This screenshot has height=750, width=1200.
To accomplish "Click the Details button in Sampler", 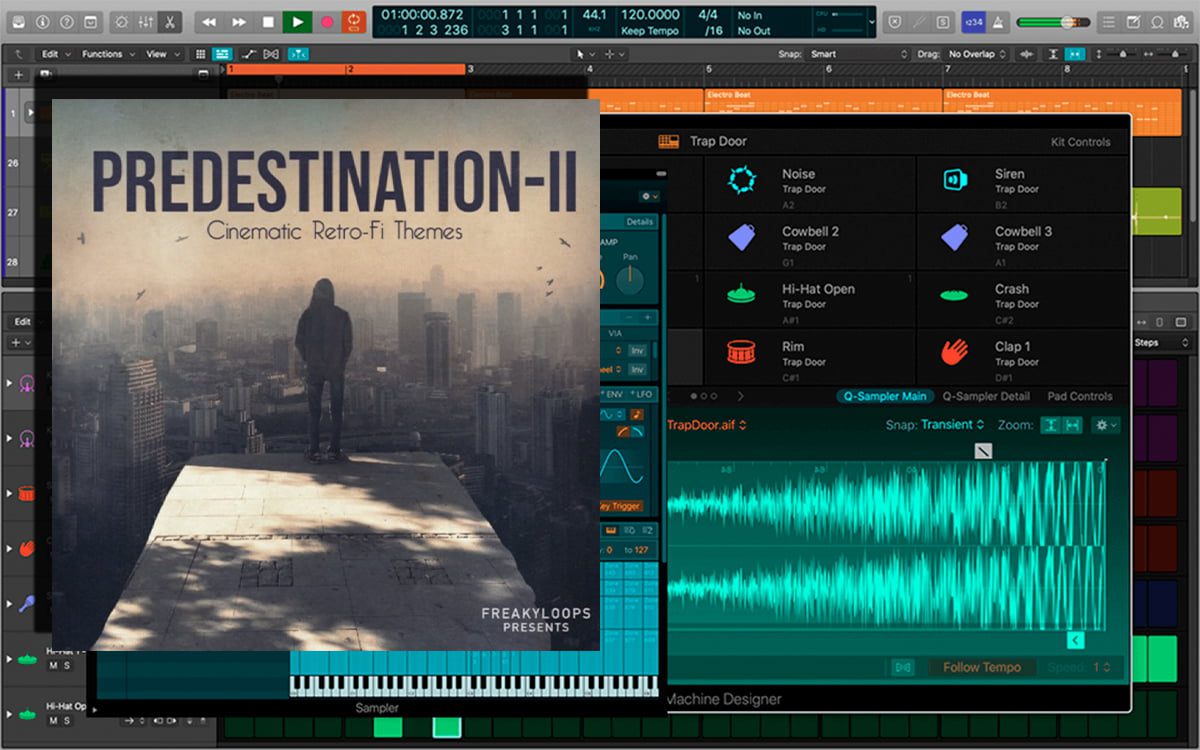I will [x=639, y=222].
